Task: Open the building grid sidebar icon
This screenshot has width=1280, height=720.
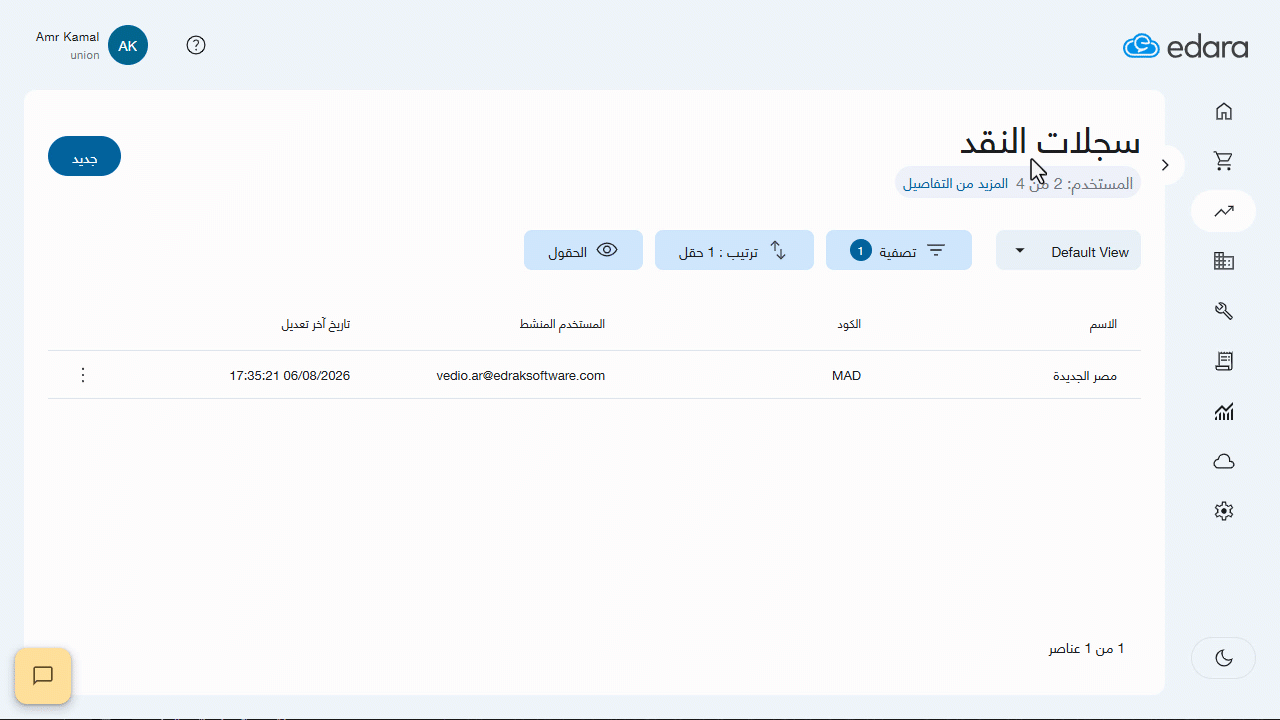Action: 1224,261
